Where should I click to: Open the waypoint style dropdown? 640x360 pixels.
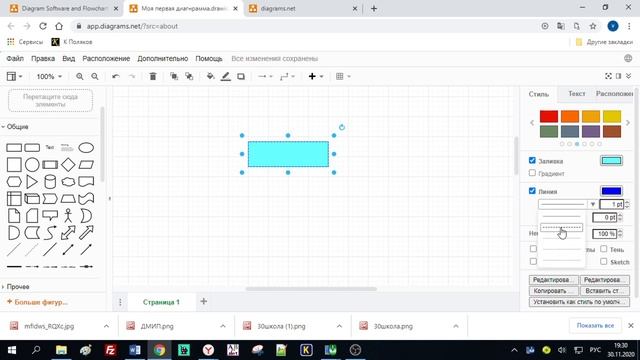coord(287,76)
